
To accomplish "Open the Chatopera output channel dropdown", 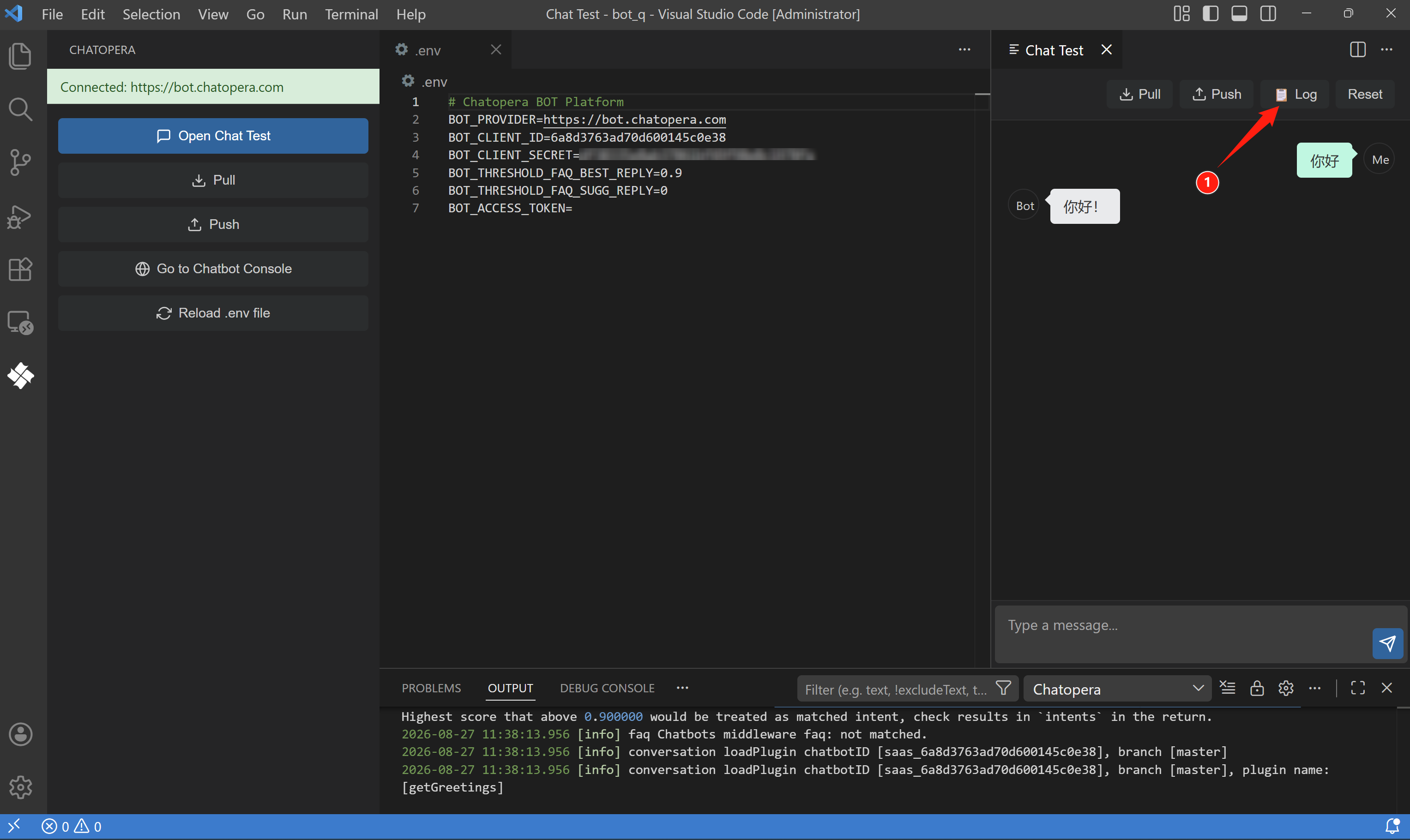I will (1117, 689).
